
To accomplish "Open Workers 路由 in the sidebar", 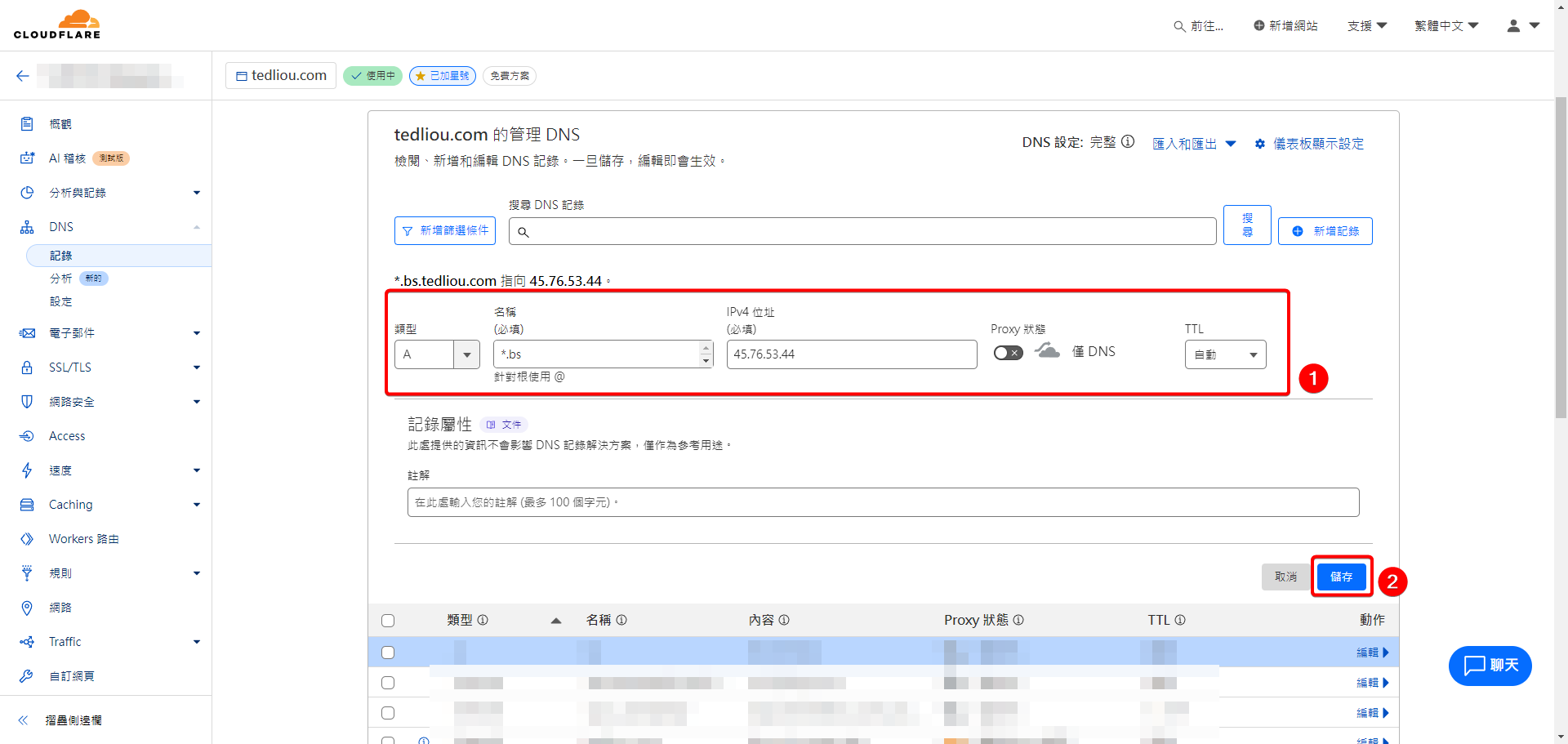I will click(x=83, y=539).
